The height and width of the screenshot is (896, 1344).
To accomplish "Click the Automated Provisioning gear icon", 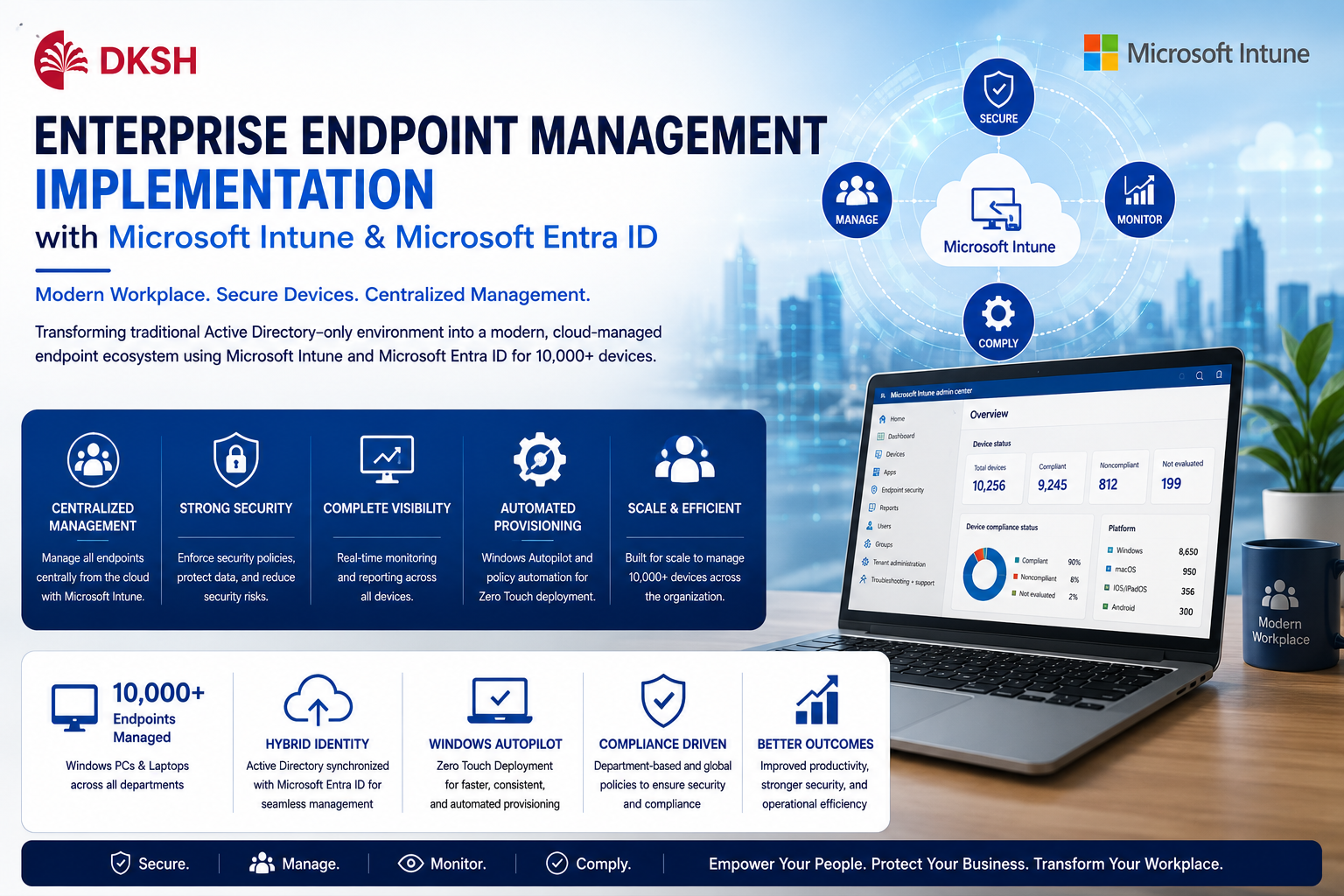I will (539, 458).
